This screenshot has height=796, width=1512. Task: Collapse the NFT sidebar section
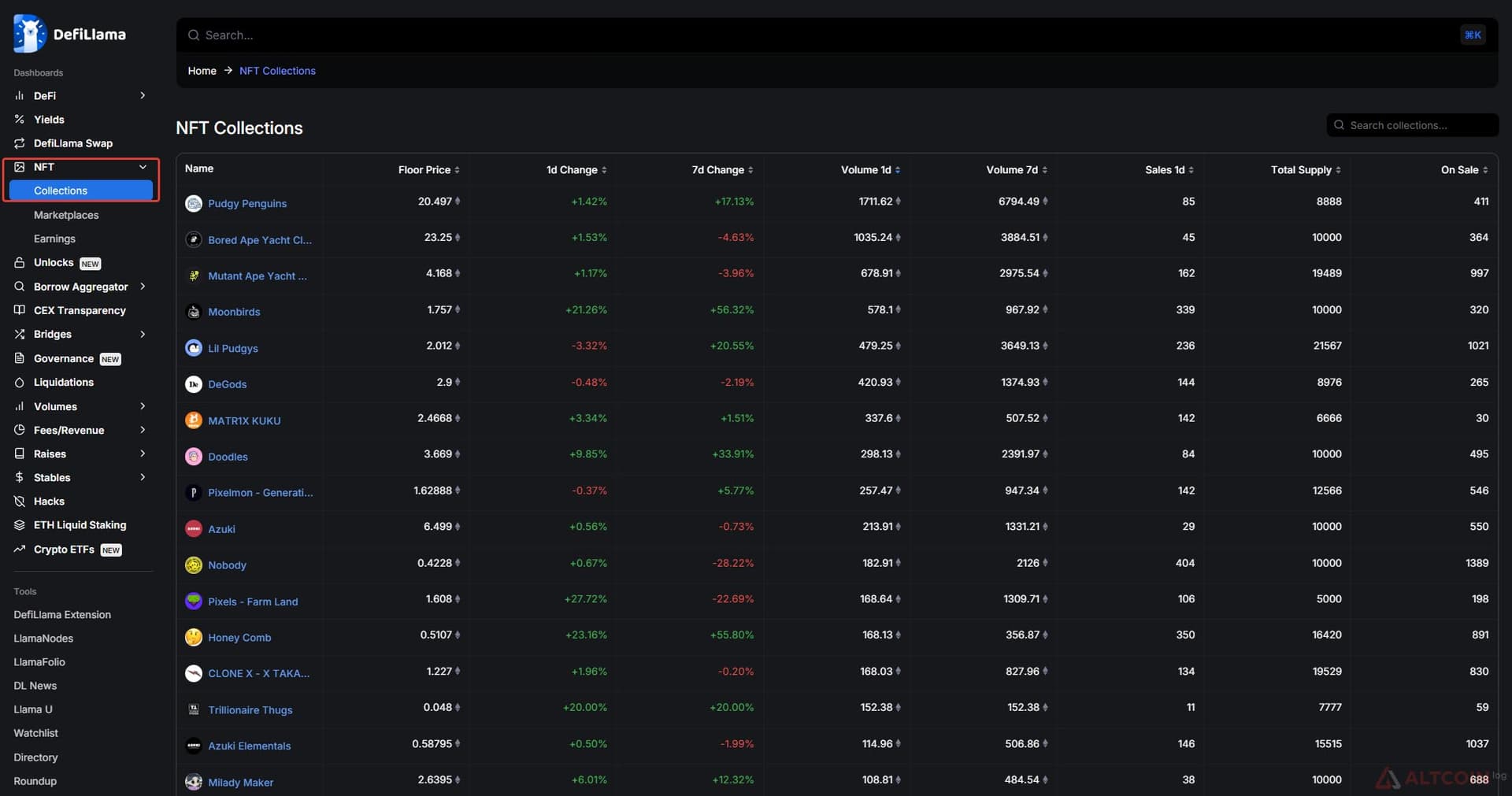click(x=143, y=167)
